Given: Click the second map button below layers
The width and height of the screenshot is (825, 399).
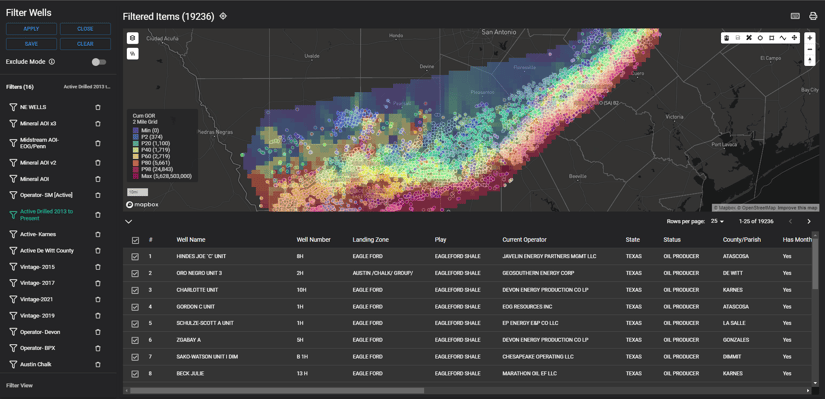Looking at the screenshot, I should 133,54.
